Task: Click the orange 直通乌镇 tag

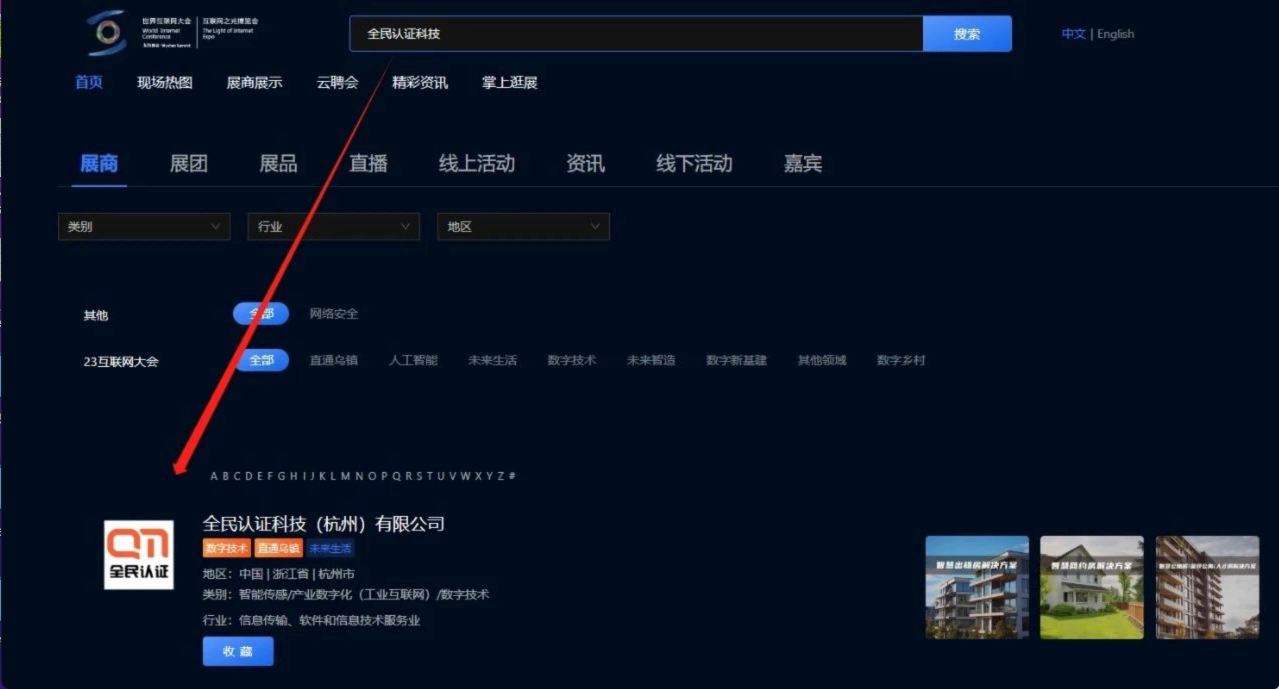Action: tap(279, 548)
